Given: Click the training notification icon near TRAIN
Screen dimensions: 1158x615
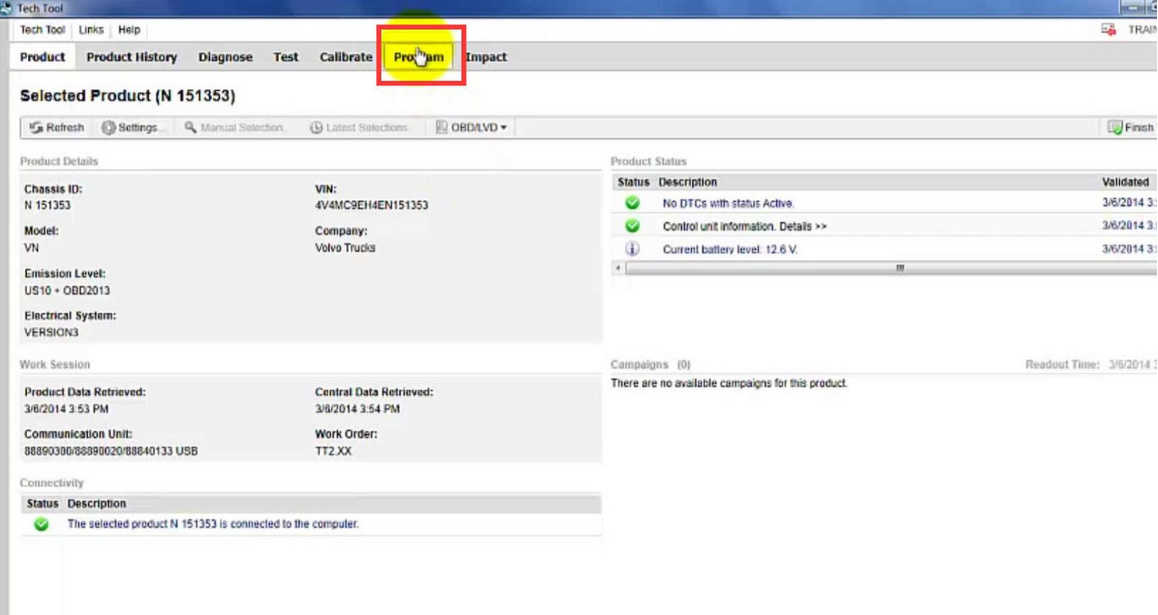Looking at the screenshot, I should 1109,29.
